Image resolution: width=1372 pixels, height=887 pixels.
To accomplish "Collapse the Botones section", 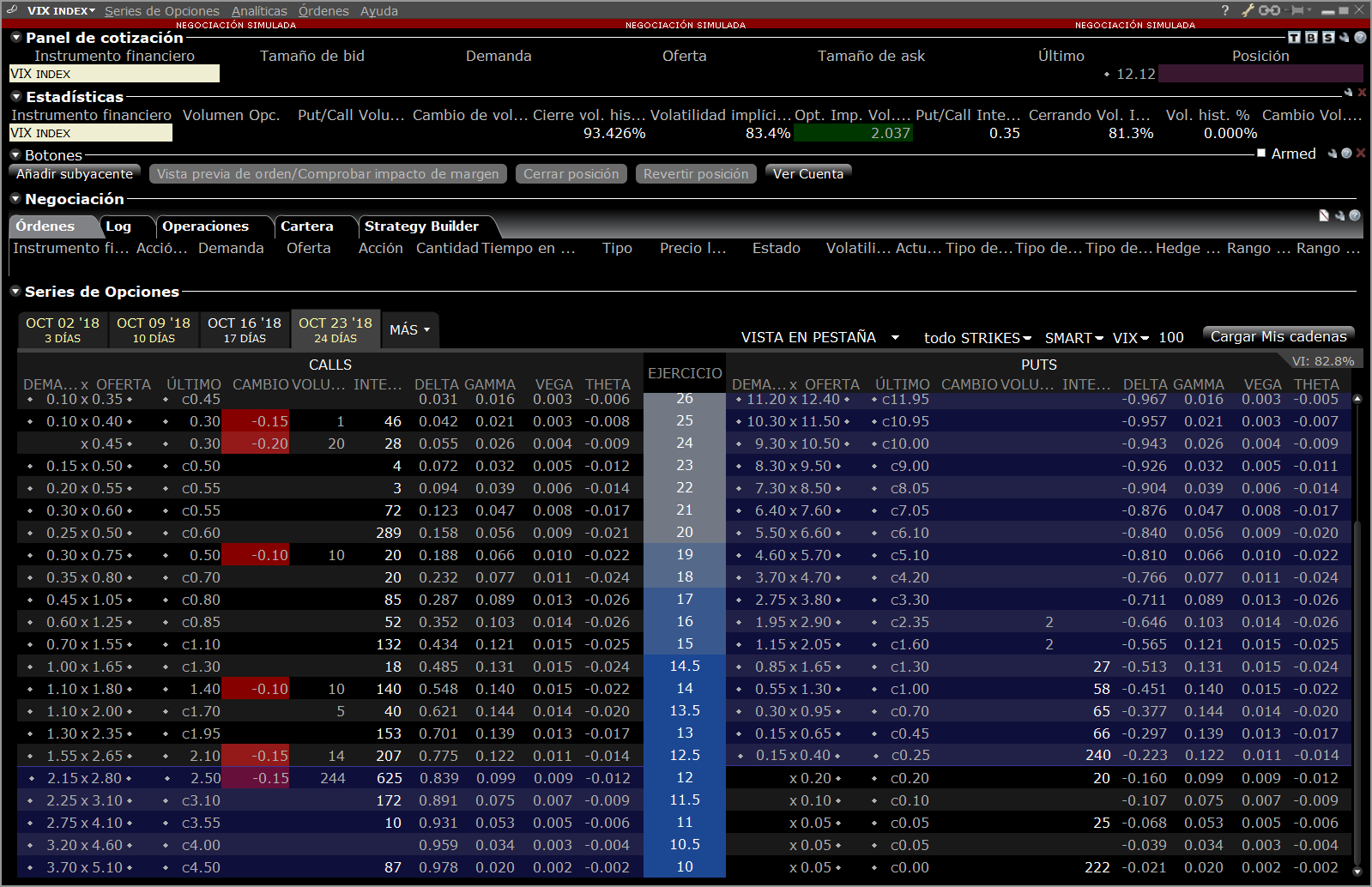I will (x=15, y=154).
